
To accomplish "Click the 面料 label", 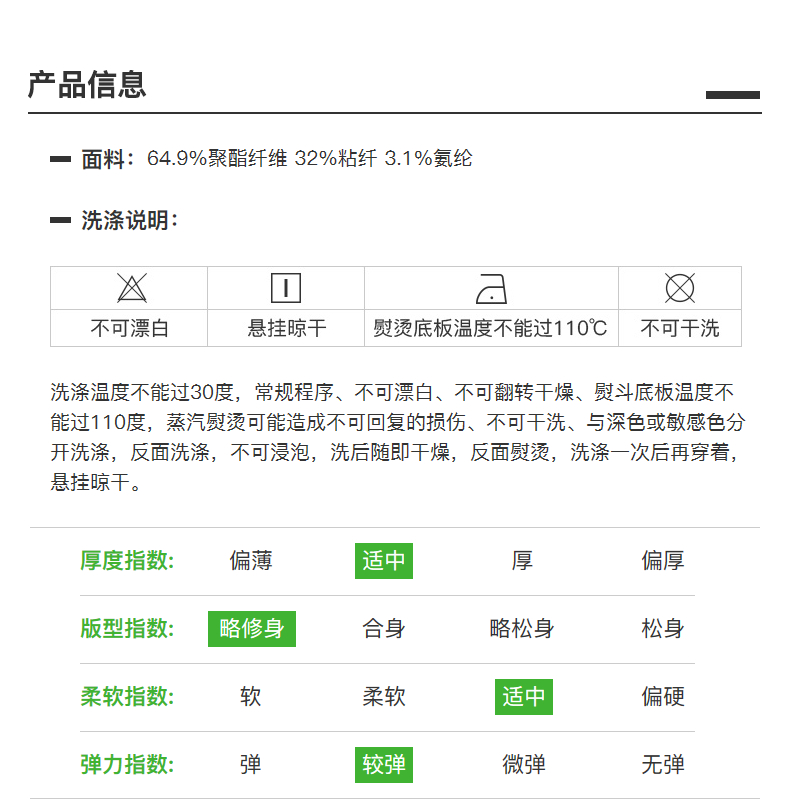I will 108,158.
